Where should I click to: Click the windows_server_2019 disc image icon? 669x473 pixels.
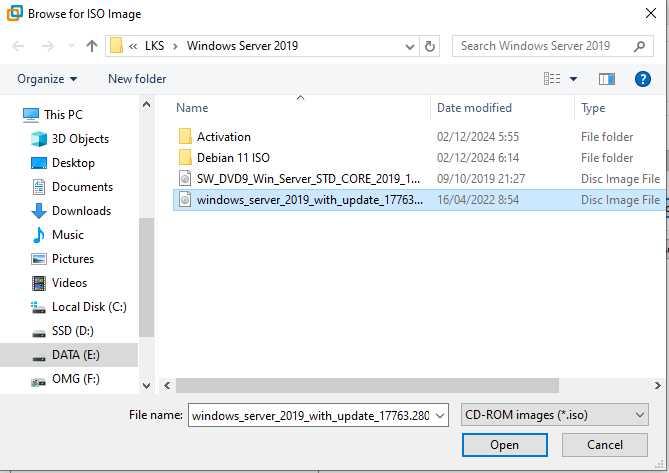(185, 200)
